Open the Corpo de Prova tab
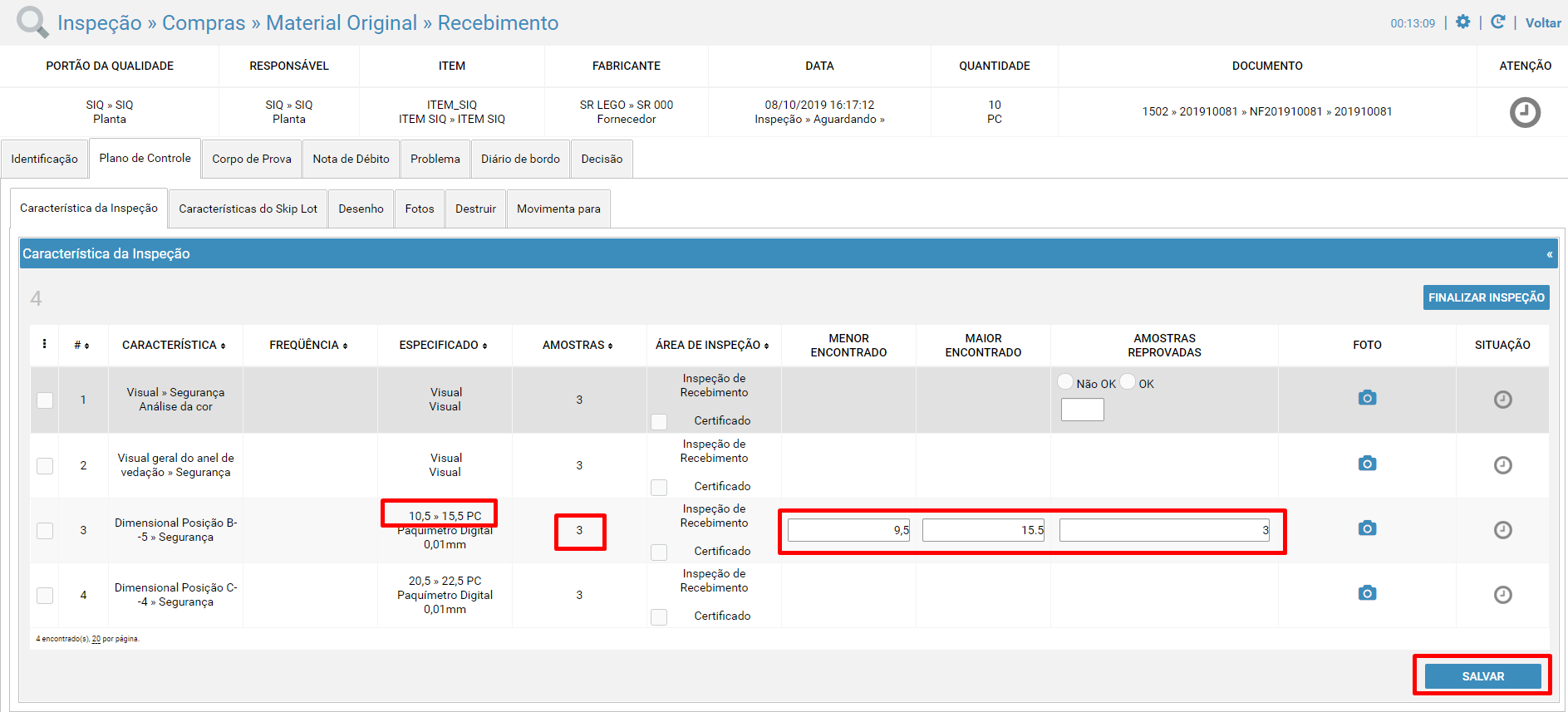This screenshot has height=712, width=1568. coord(252,159)
